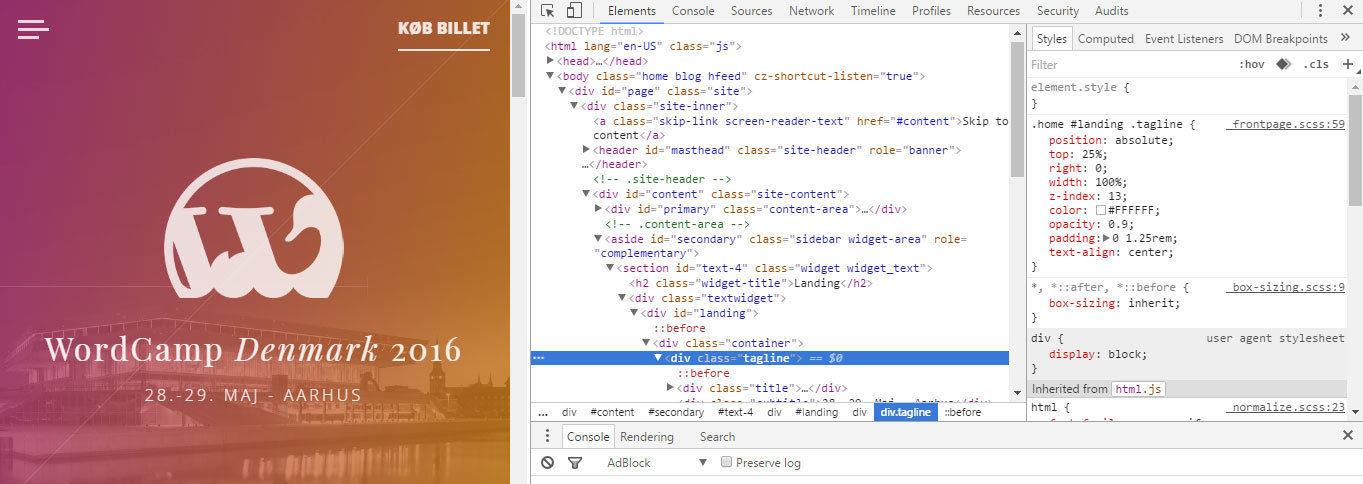Screen dimensions: 1363x484
Task: Switch to the Event Listeners sidebar tab
Action: tap(1184, 39)
